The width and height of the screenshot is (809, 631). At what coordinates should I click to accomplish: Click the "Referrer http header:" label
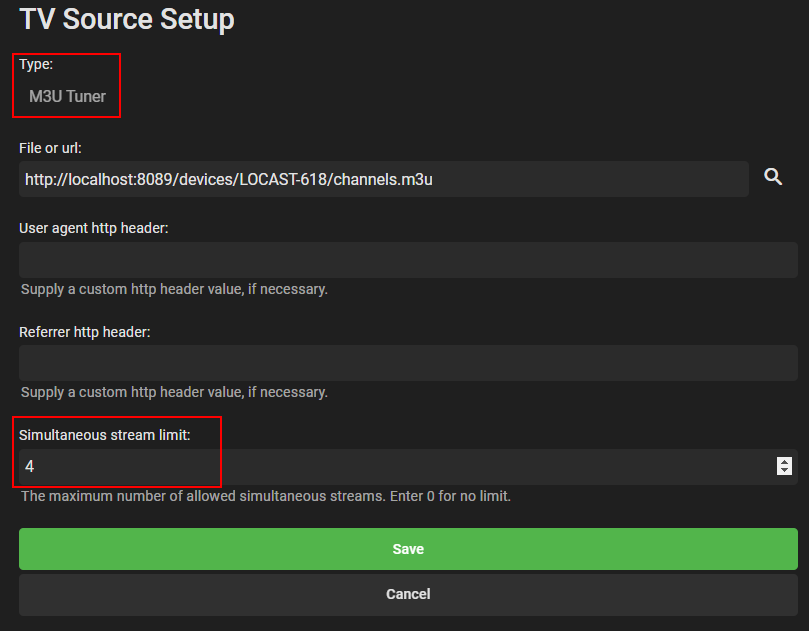(x=85, y=331)
